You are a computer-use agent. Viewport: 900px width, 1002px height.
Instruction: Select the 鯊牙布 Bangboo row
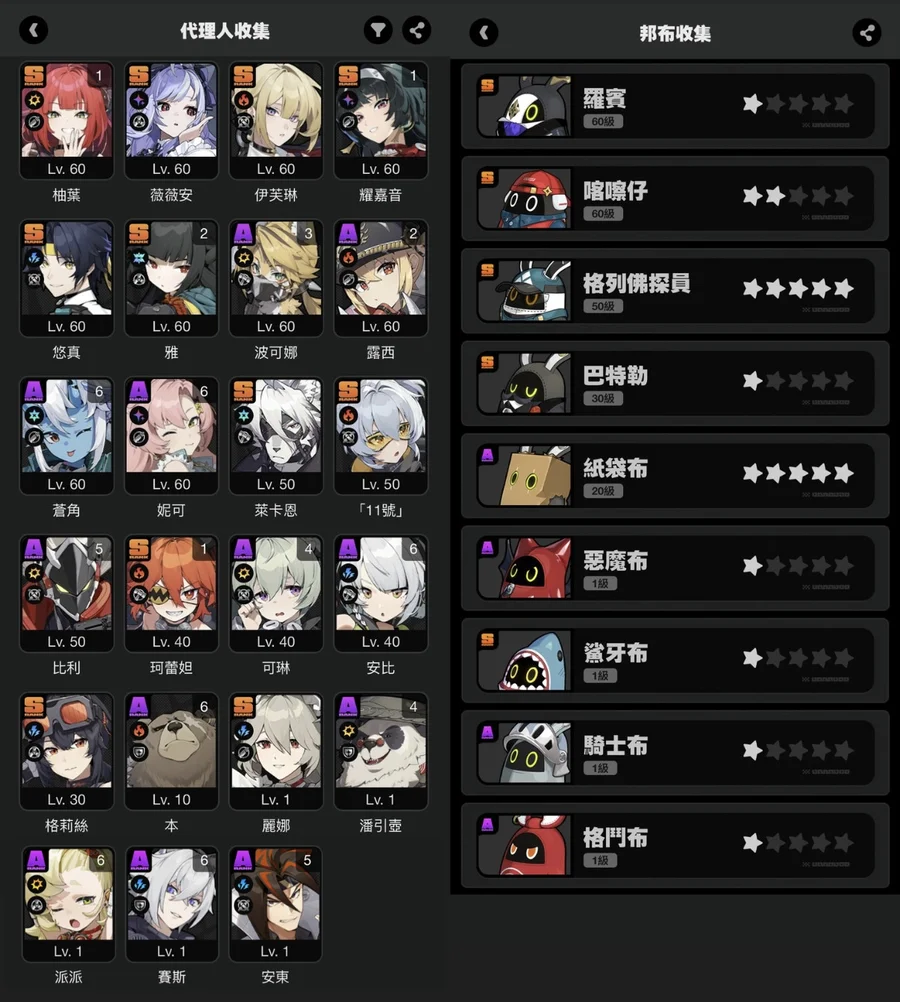[x=675, y=660]
